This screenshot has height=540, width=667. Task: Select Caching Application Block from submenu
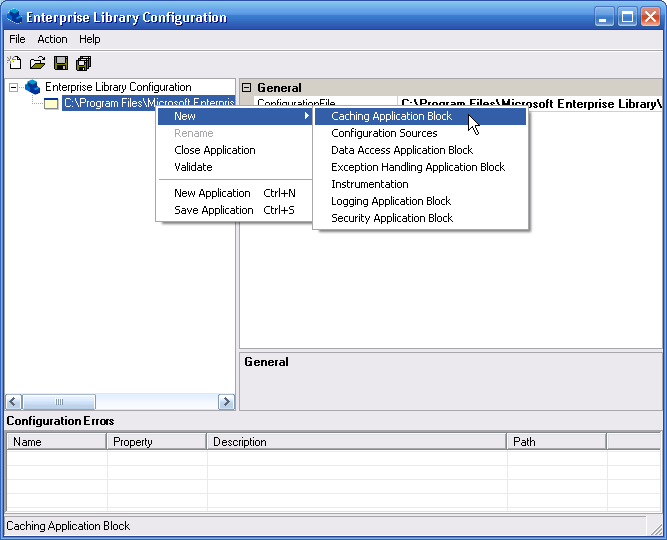click(391, 116)
